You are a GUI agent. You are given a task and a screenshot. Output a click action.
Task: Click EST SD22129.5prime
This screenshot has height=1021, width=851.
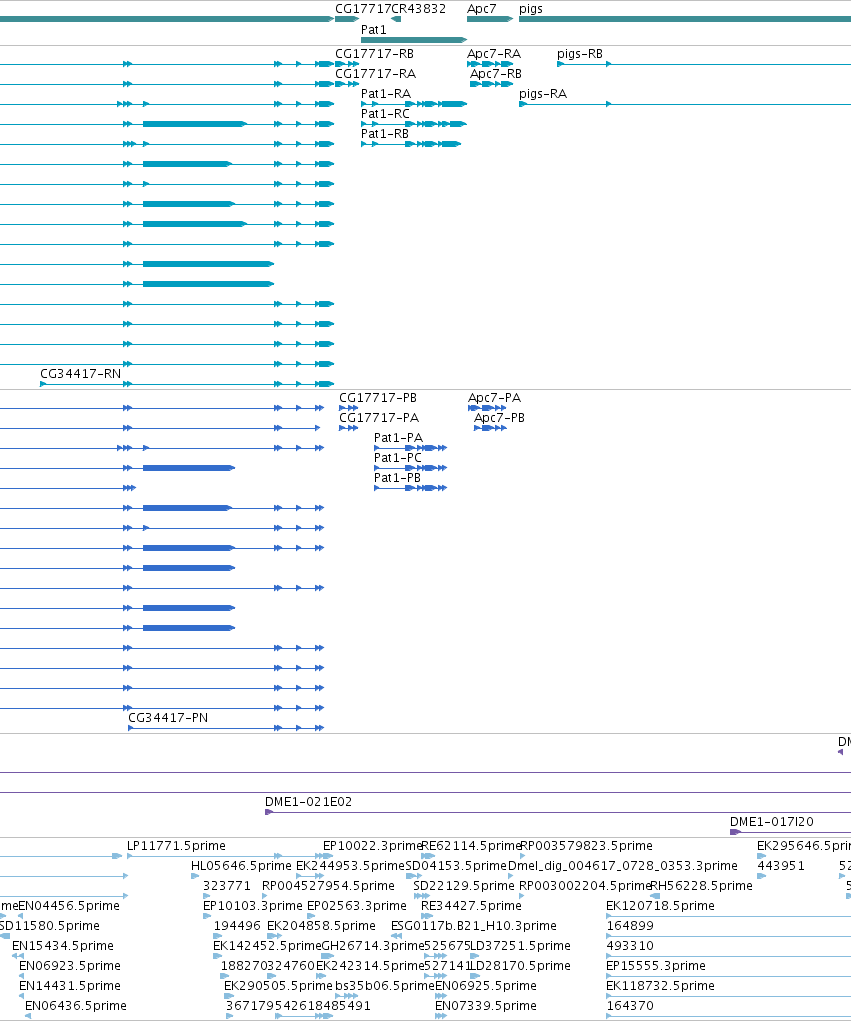[464, 886]
